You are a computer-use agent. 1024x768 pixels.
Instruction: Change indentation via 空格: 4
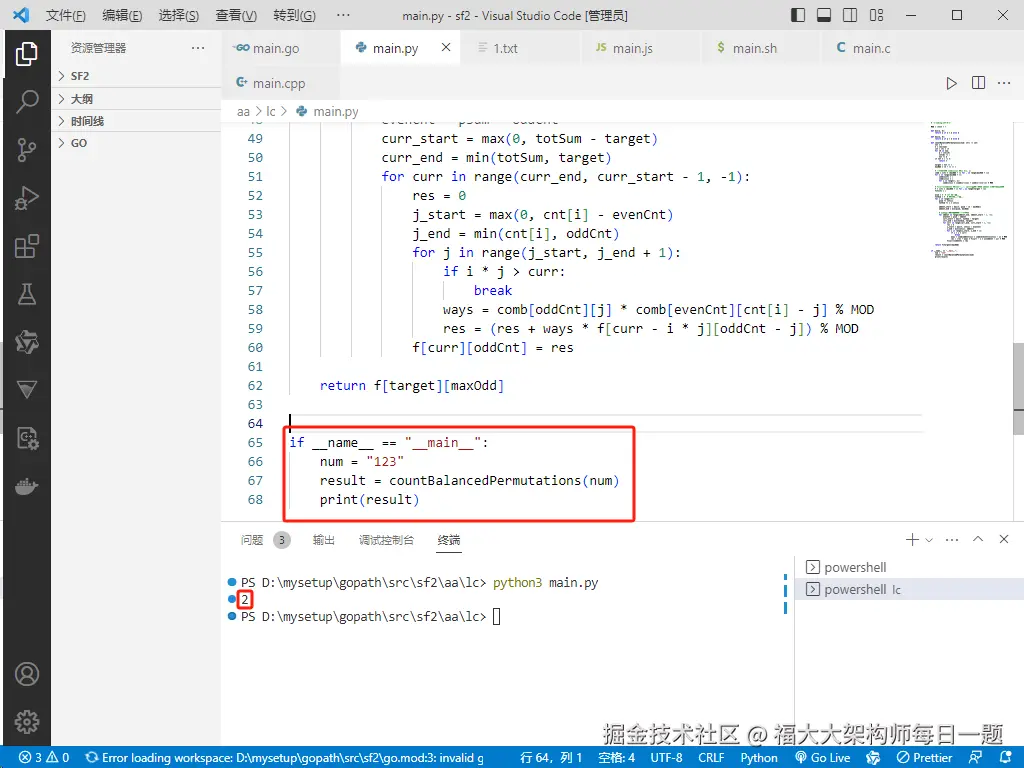click(x=616, y=758)
